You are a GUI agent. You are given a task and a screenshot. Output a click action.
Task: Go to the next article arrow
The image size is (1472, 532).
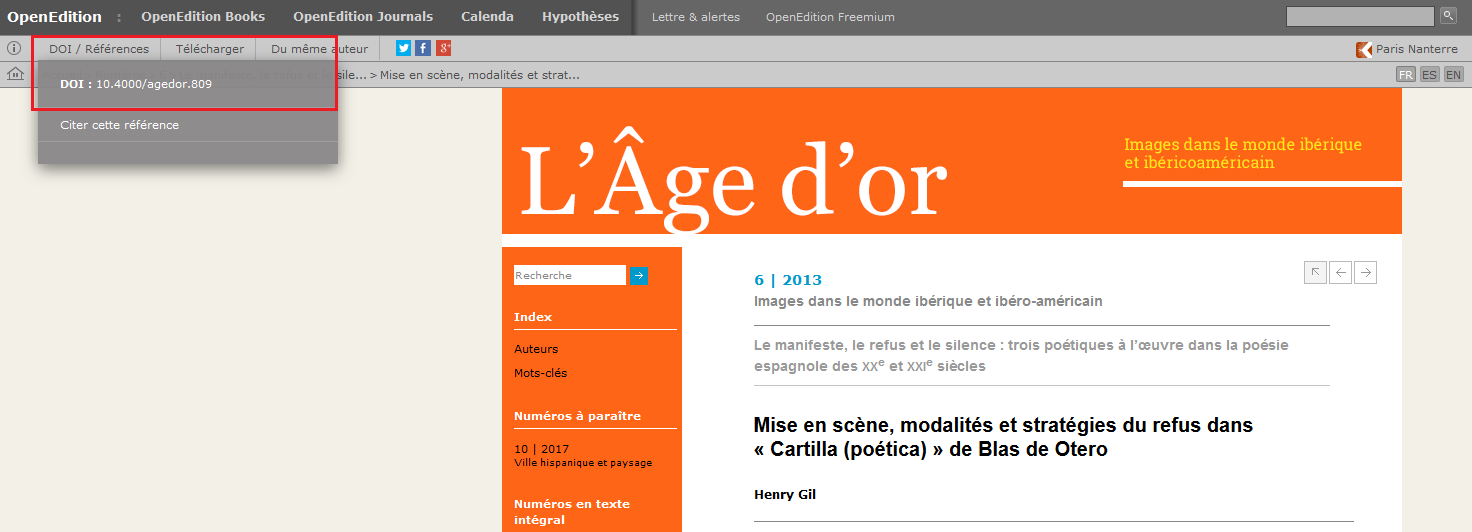coord(1365,272)
